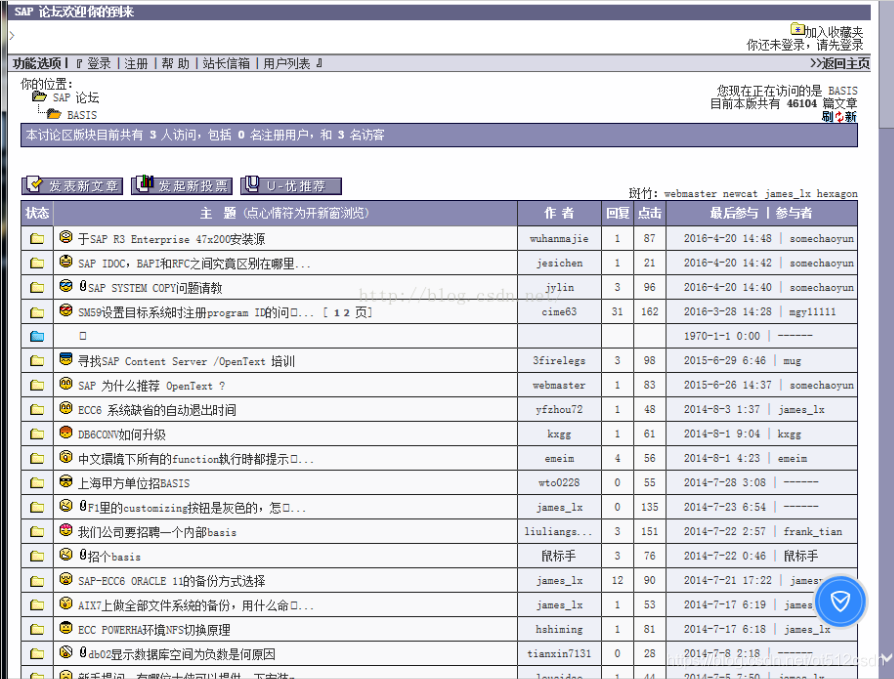This screenshot has width=894, height=679.
Task: Click blue folder icon in empty 1970-1-1 row
Action: (x=37, y=336)
